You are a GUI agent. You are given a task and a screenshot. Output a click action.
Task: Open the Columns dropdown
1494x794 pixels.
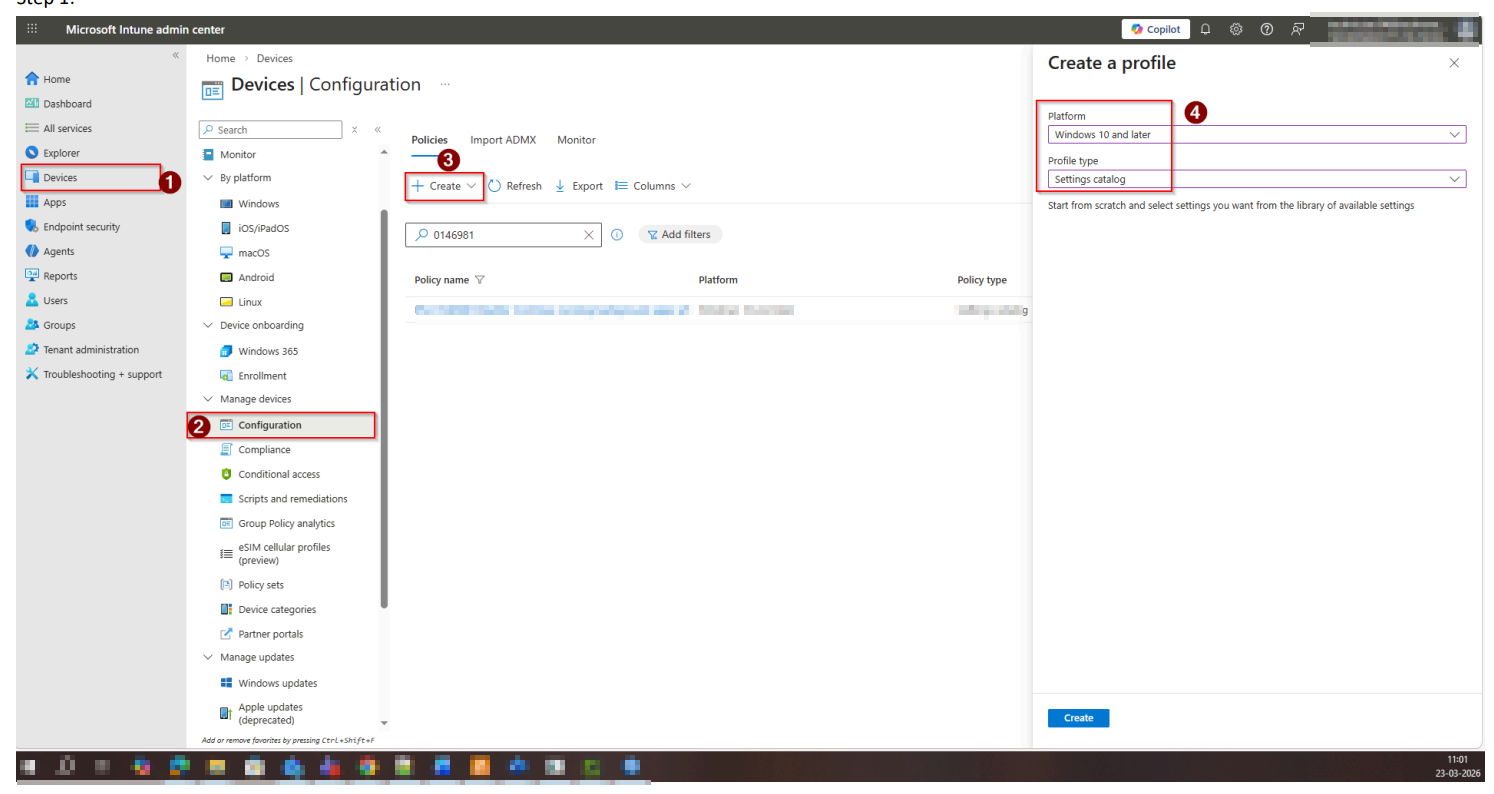[653, 186]
